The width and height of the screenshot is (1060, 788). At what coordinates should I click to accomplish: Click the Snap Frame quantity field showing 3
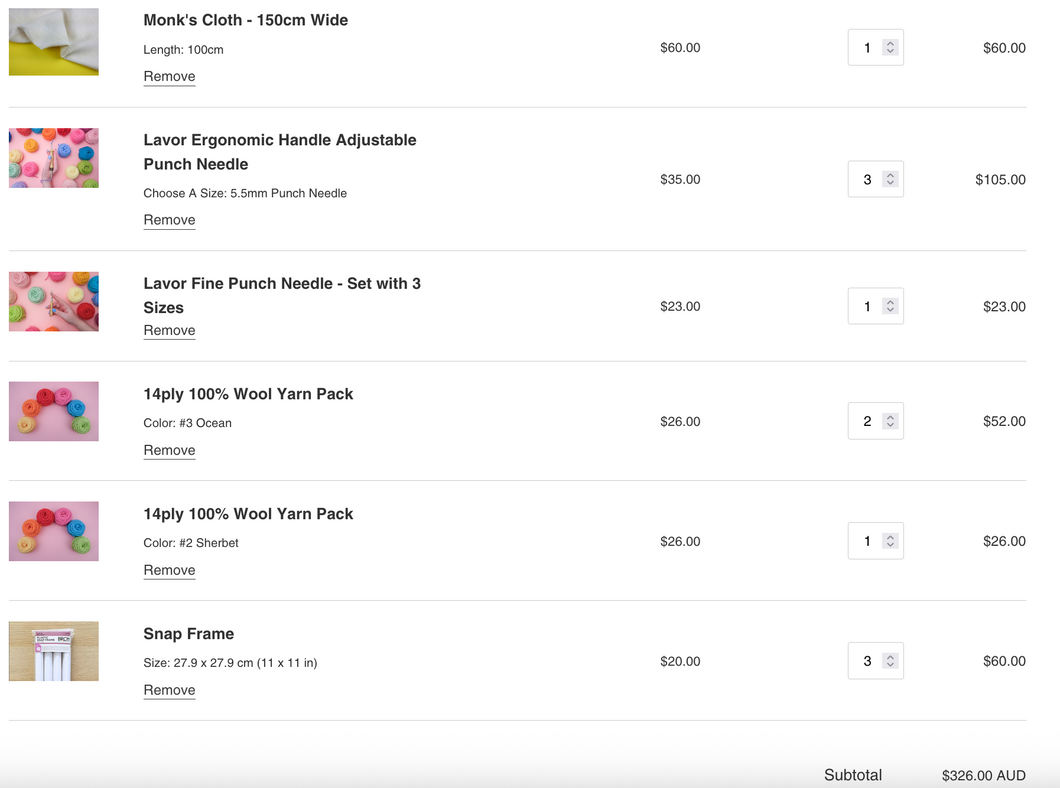coord(875,661)
